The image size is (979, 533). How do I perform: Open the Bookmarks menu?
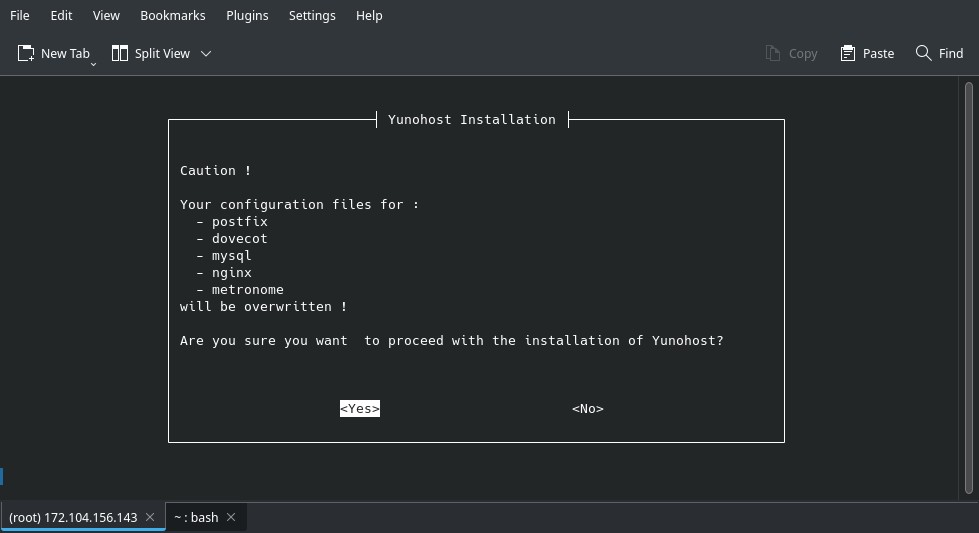click(172, 15)
